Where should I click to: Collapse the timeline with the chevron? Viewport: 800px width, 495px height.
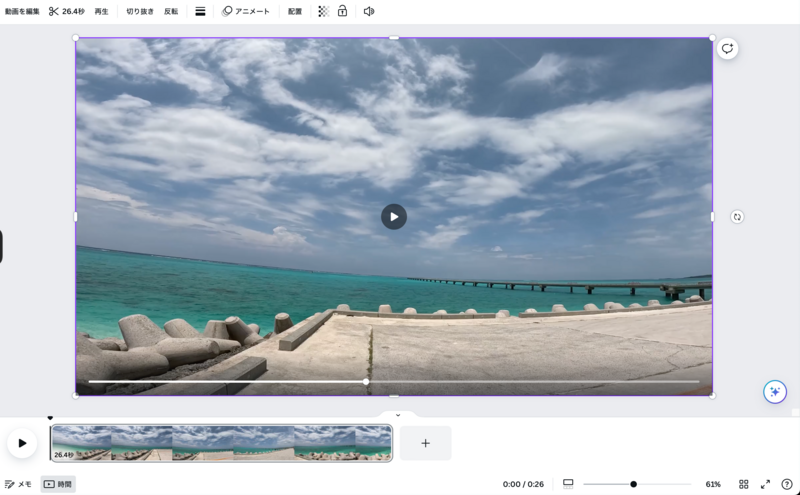pos(398,415)
